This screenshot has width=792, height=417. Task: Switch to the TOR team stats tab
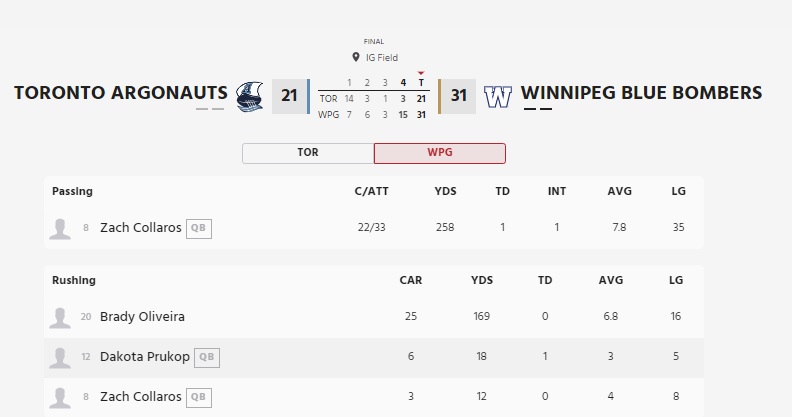(x=308, y=153)
